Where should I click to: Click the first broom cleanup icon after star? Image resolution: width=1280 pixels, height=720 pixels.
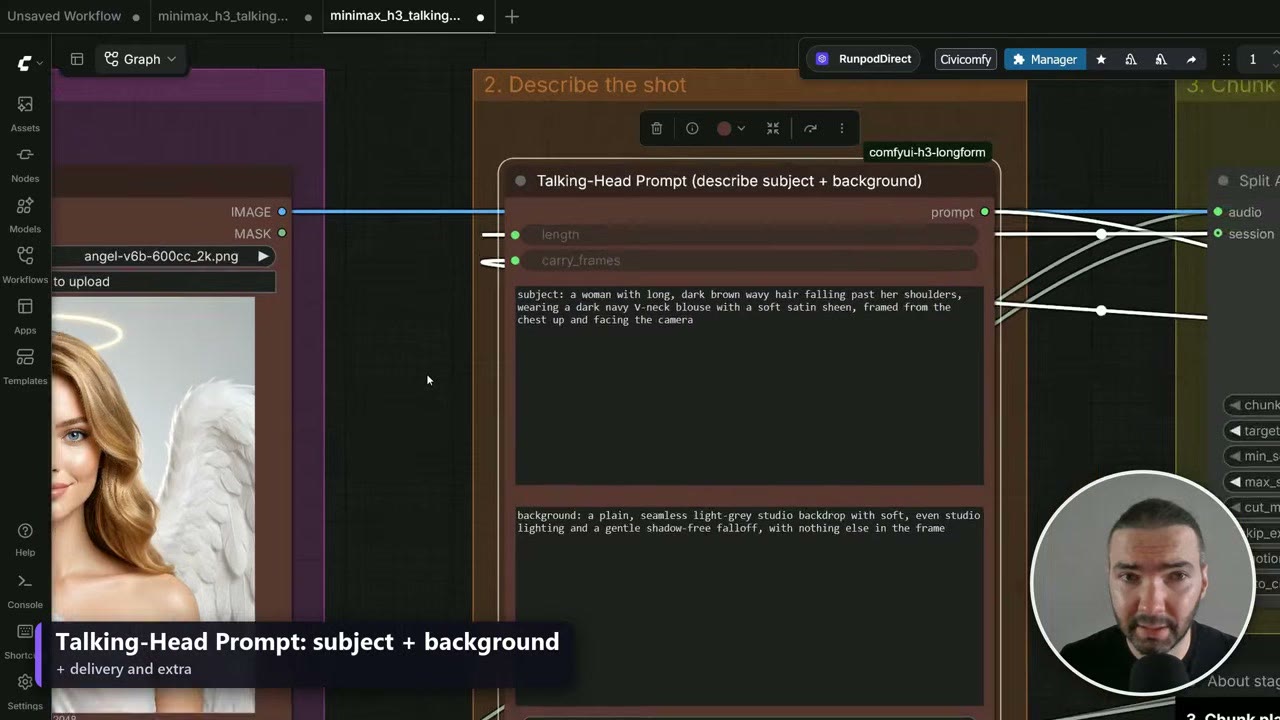(1131, 59)
